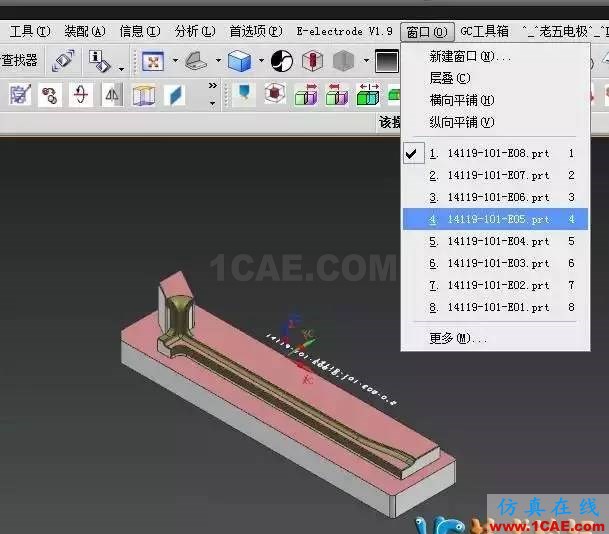Expand toolbar overflow double chevron
Image resolution: width=609 pixels, height=534 pixels.
[212, 85]
